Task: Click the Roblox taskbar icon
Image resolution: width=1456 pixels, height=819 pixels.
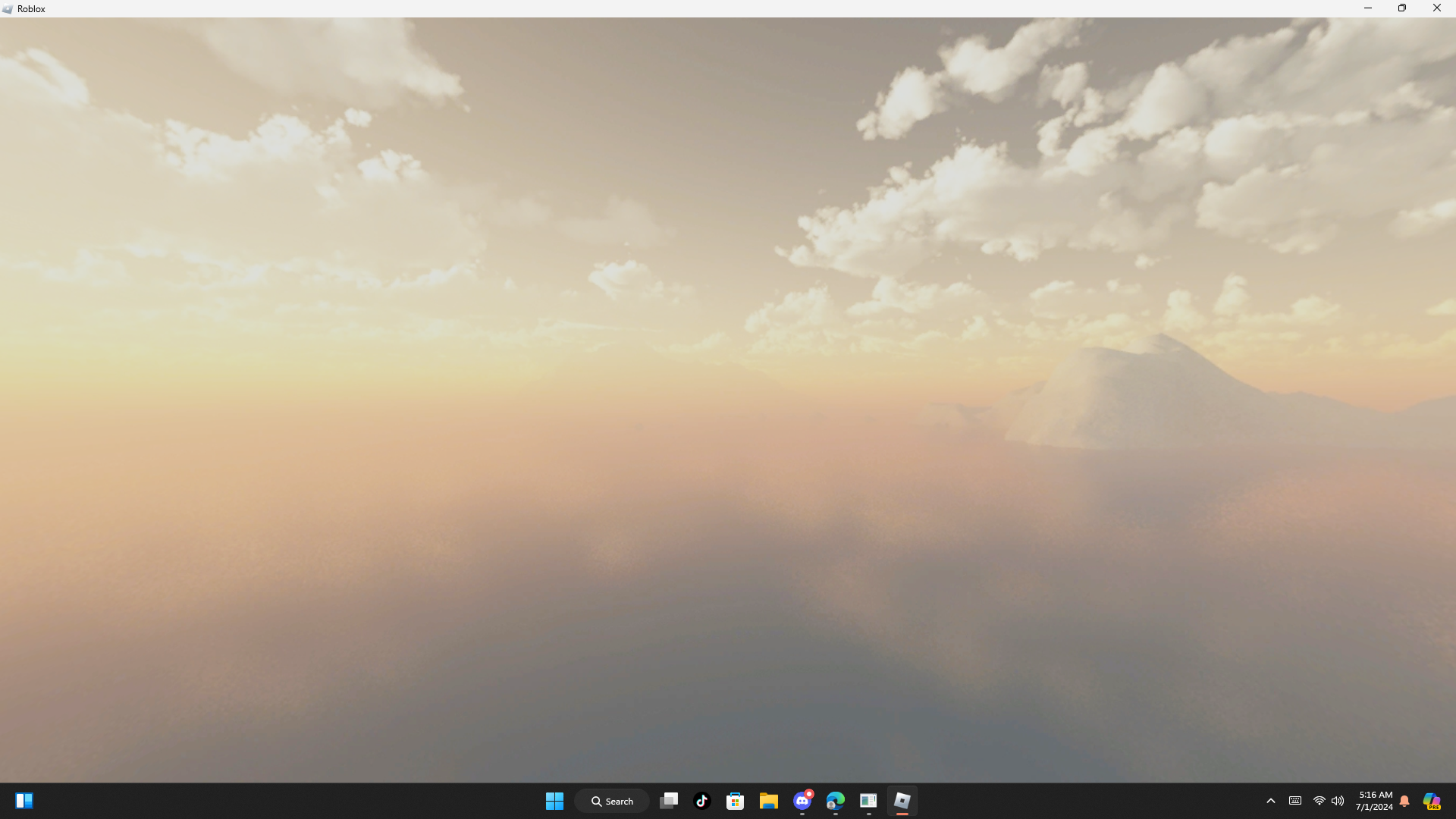Action: click(x=902, y=801)
